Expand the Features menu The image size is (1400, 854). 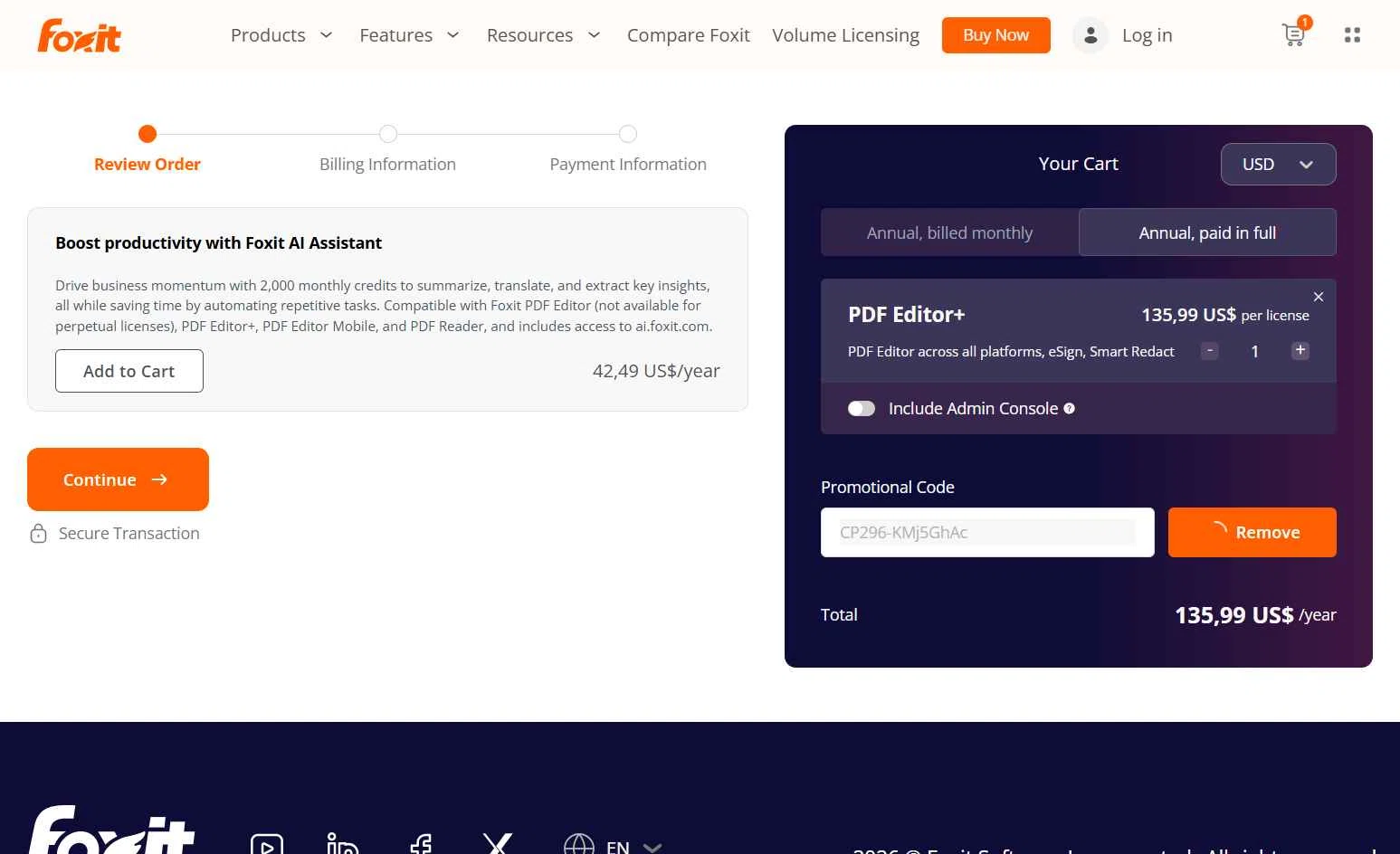(x=409, y=35)
